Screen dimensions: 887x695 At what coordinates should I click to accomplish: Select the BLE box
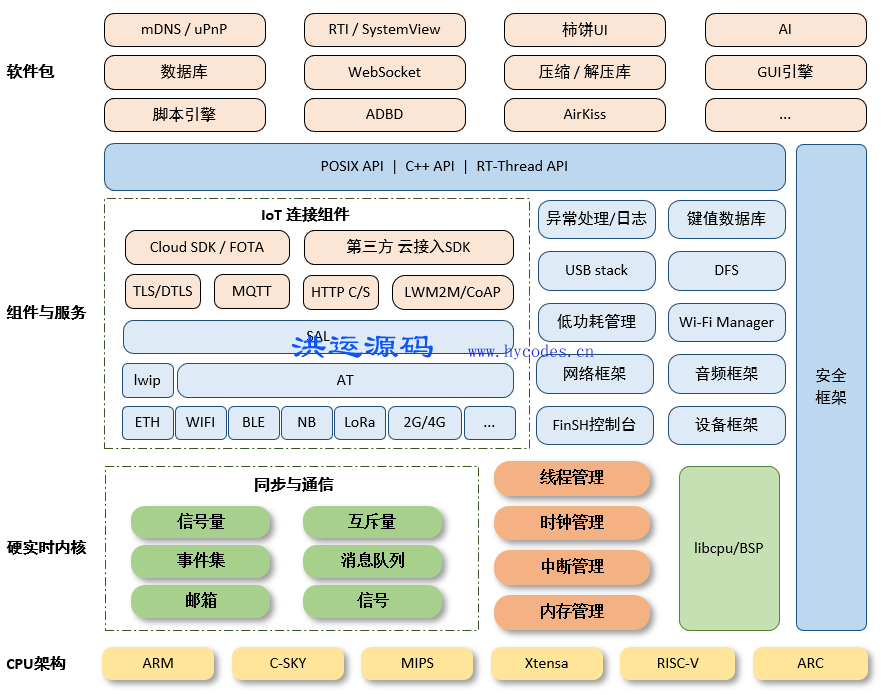click(253, 423)
